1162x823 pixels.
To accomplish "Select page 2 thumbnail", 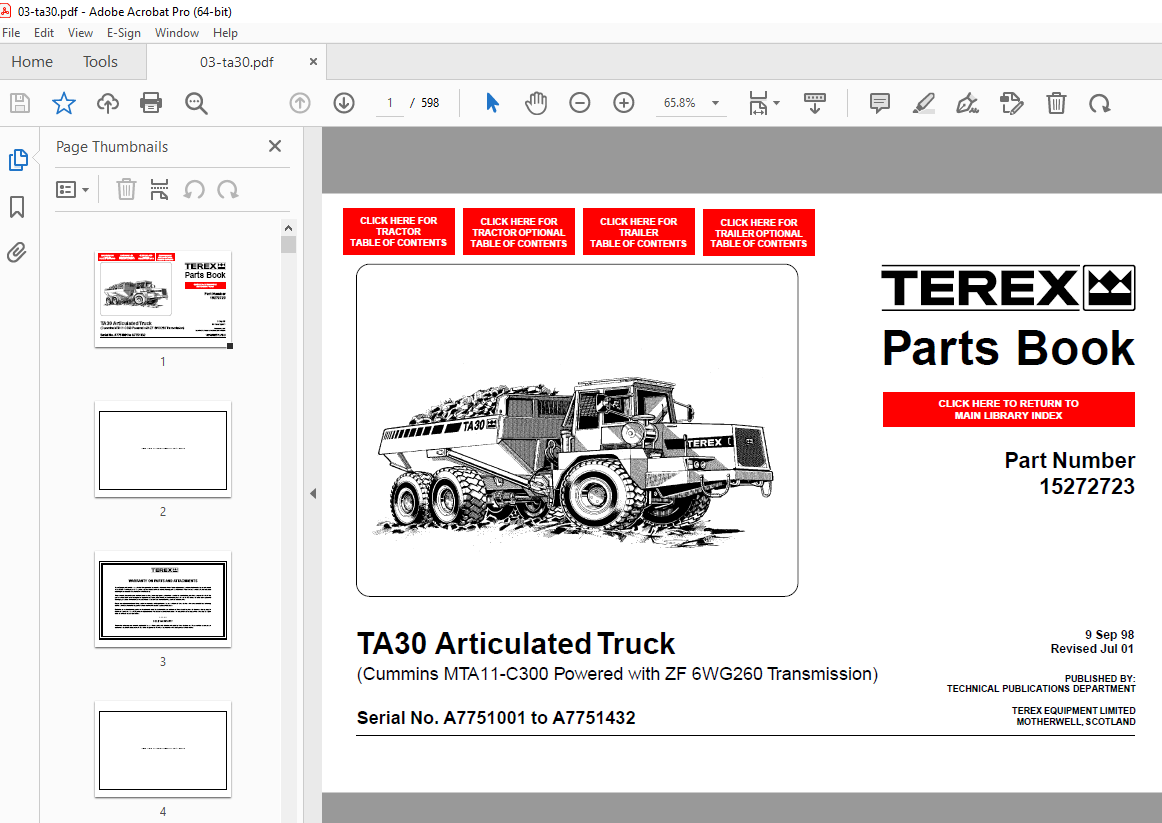I will 163,450.
